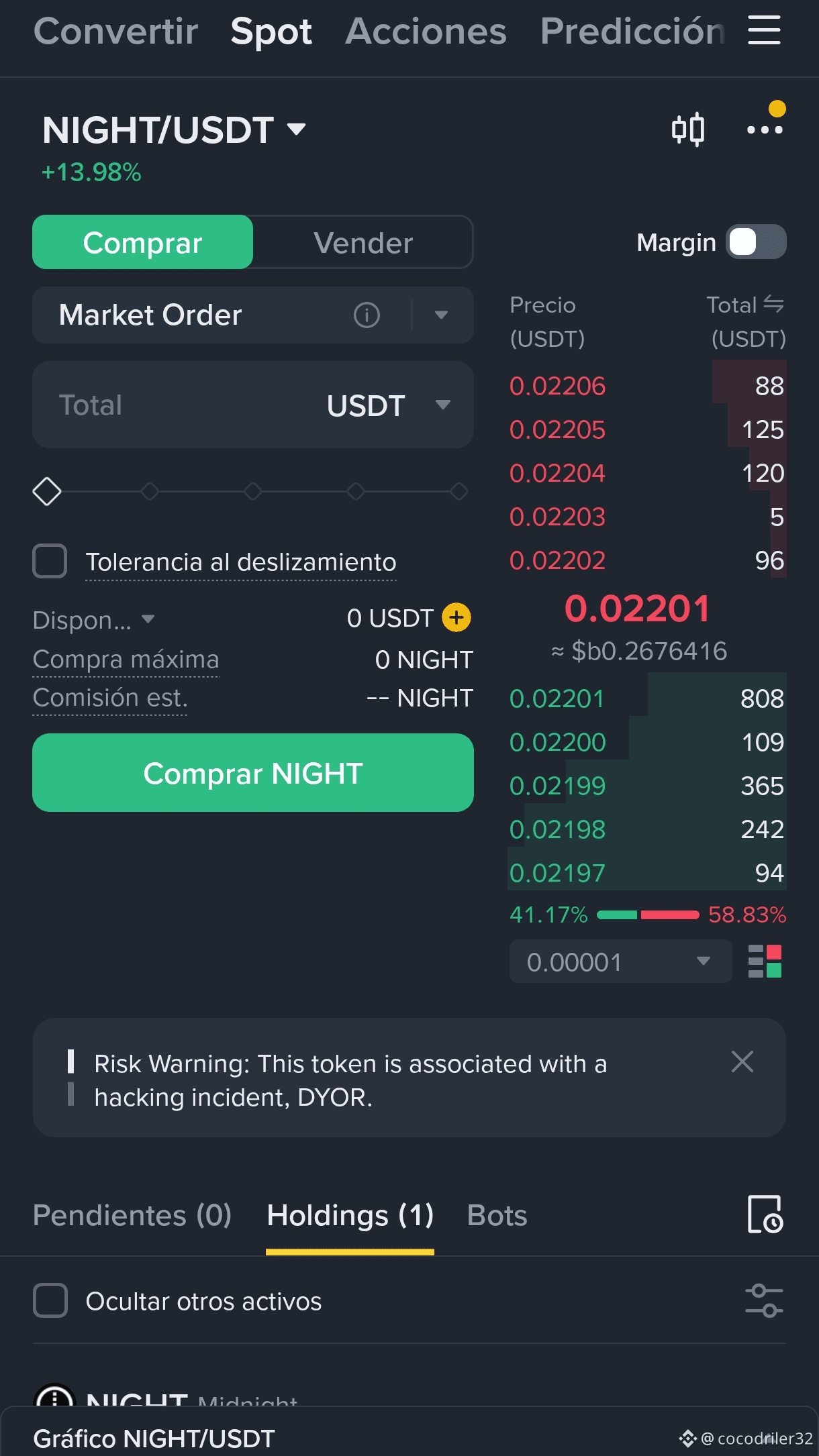Check Ocultar otros activos checkbox
The width and height of the screenshot is (819, 1456).
point(50,1300)
